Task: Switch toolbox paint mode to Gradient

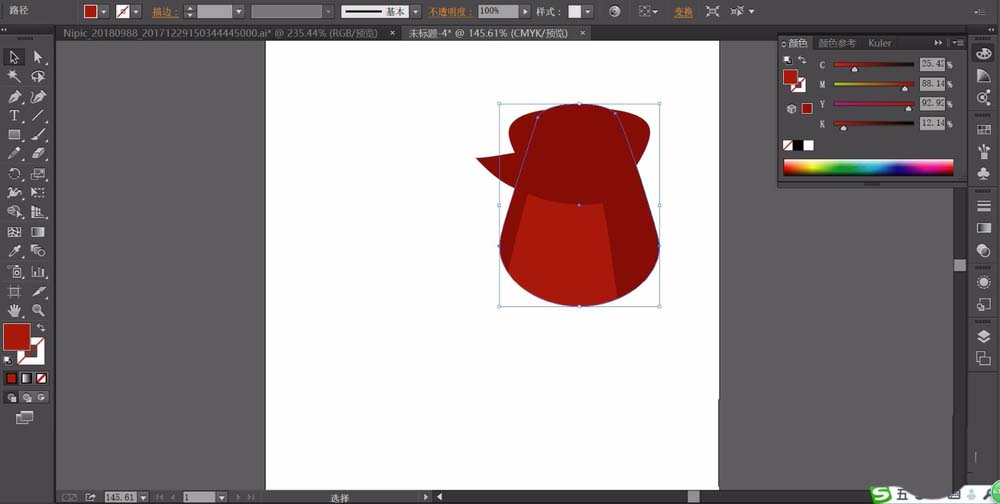Action: point(26,379)
